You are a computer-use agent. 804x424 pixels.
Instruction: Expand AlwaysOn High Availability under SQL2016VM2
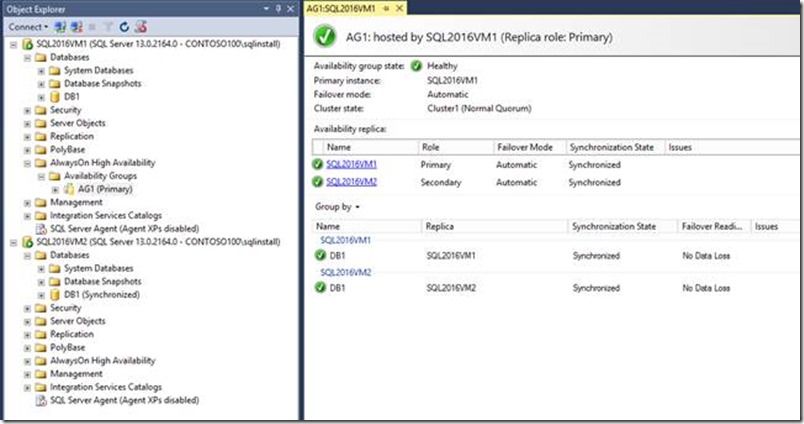pyautogui.click(x=28, y=361)
